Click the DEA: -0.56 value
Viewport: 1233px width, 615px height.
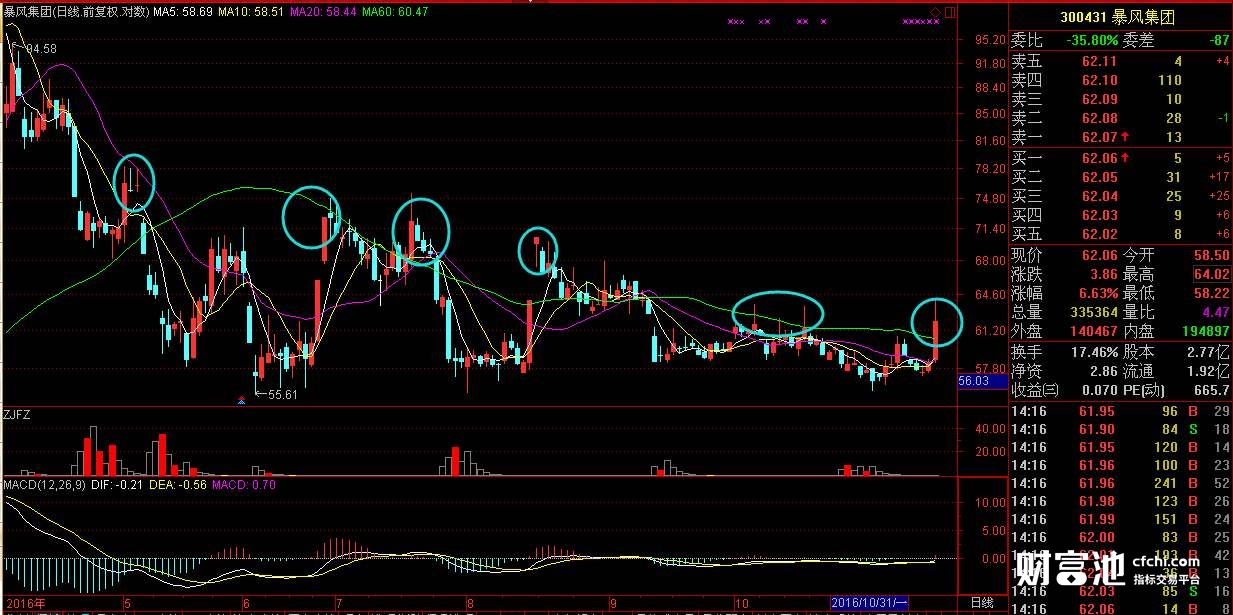pos(177,485)
